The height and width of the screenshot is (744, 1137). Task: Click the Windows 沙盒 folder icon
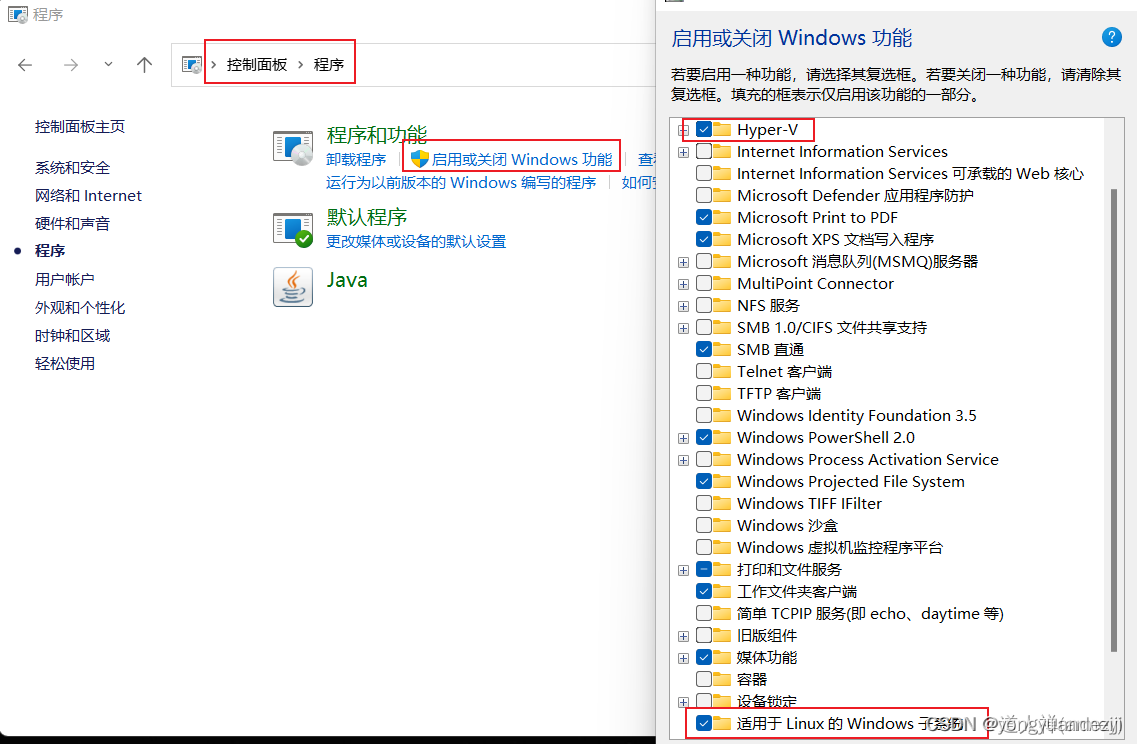pyautogui.click(x=722, y=525)
